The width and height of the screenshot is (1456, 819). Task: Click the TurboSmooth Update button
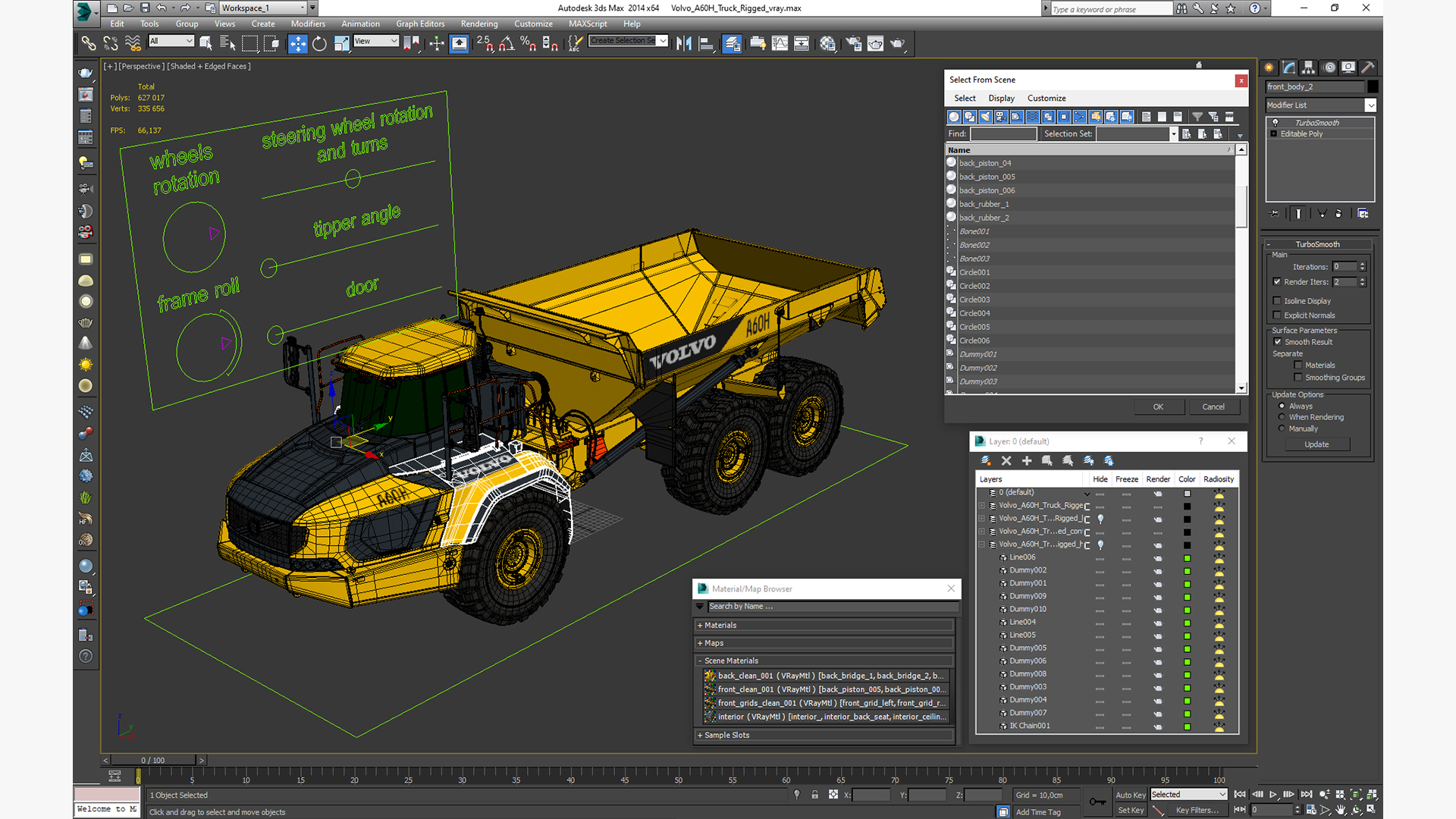(x=1316, y=444)
